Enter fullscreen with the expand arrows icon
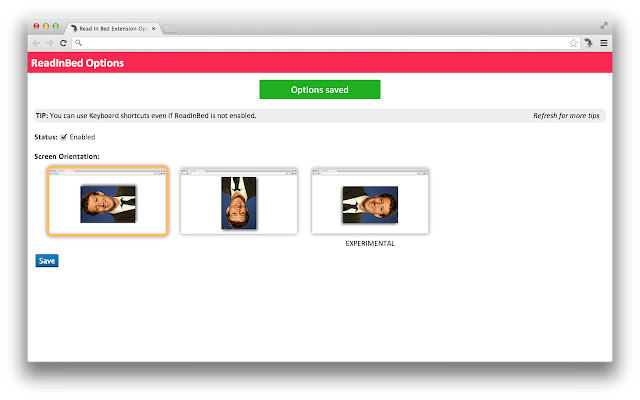The height and width of the screenshot is (400, 640). pyautogui.click(x=604, y=26)
